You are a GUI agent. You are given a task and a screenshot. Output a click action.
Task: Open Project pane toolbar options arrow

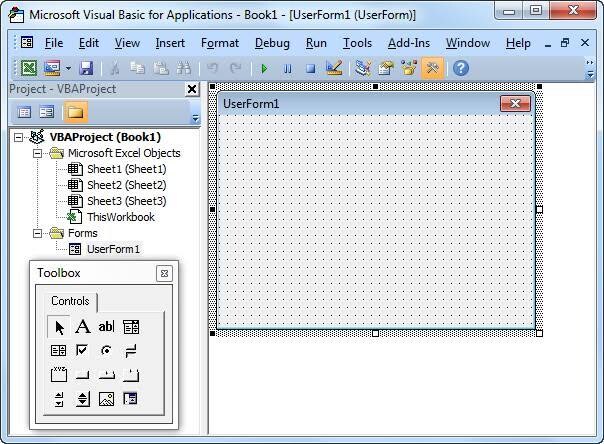pos(196,118)
